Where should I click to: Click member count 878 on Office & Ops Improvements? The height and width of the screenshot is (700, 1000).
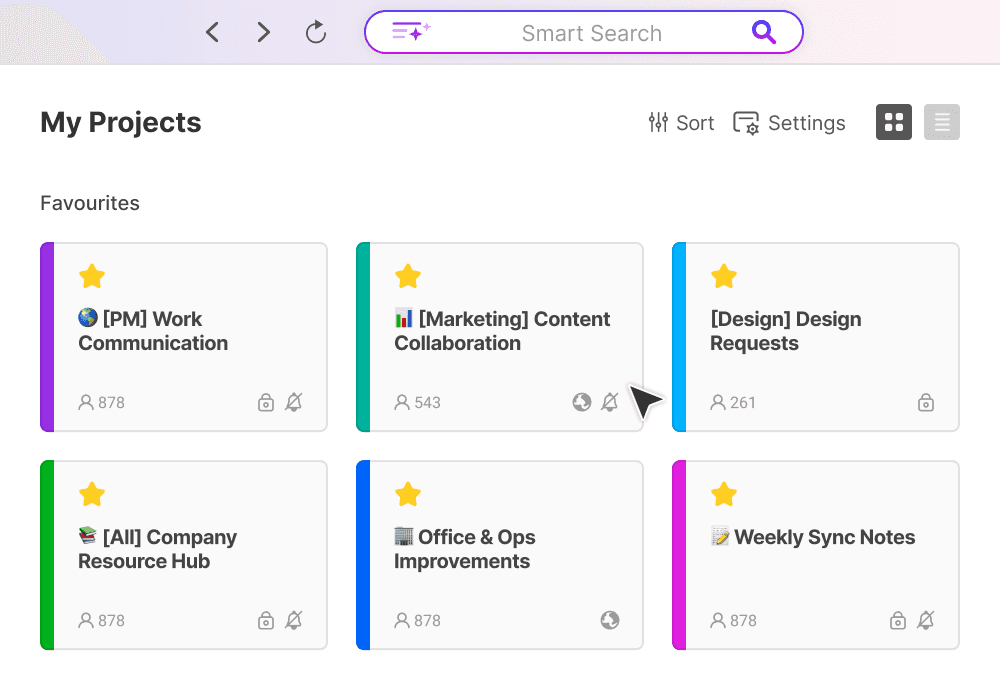[418, 620]
